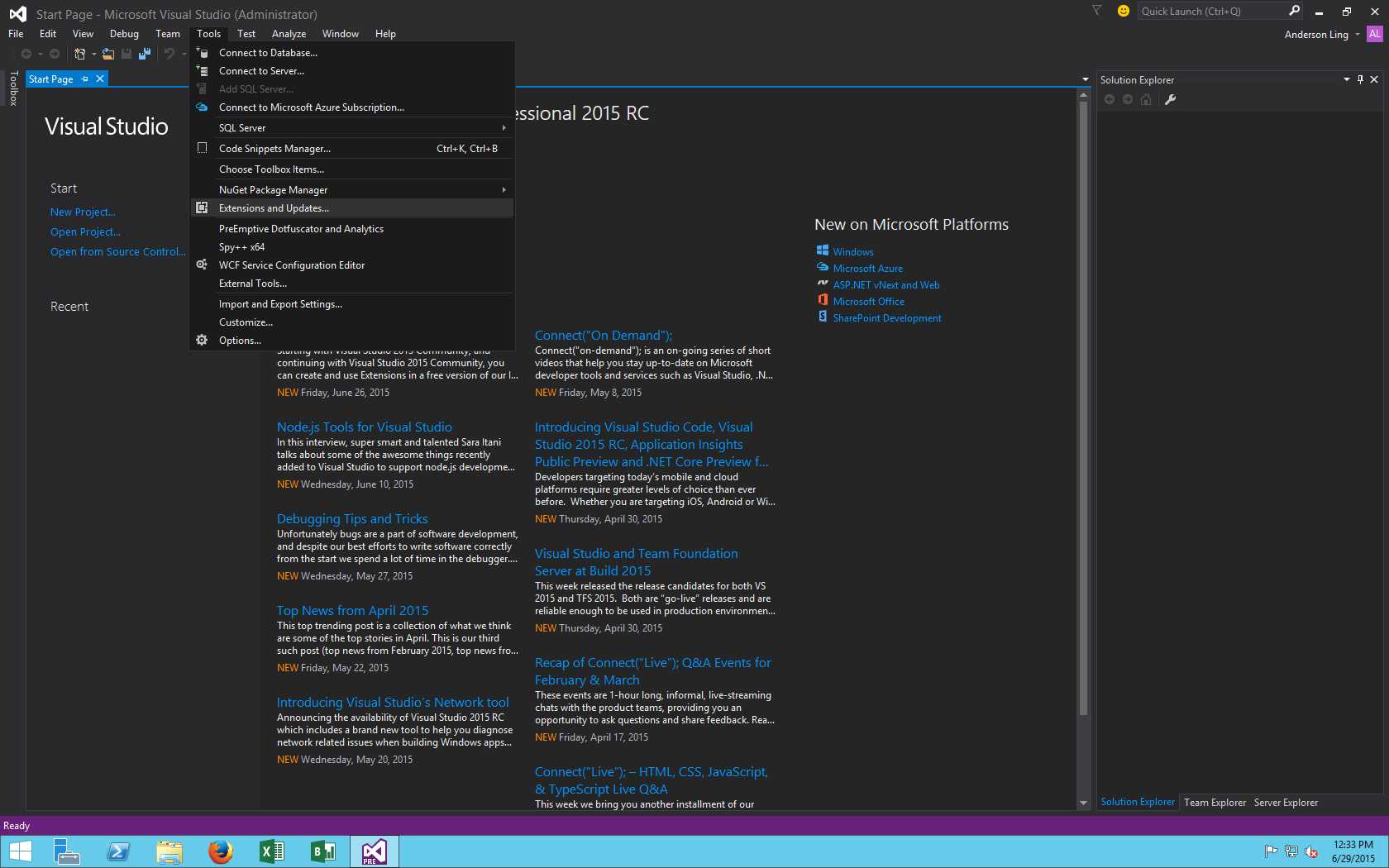This screenshot has height=868, width=1389.
Task: Click the Undo toolbar icon
Action: [x=169, y=54]
